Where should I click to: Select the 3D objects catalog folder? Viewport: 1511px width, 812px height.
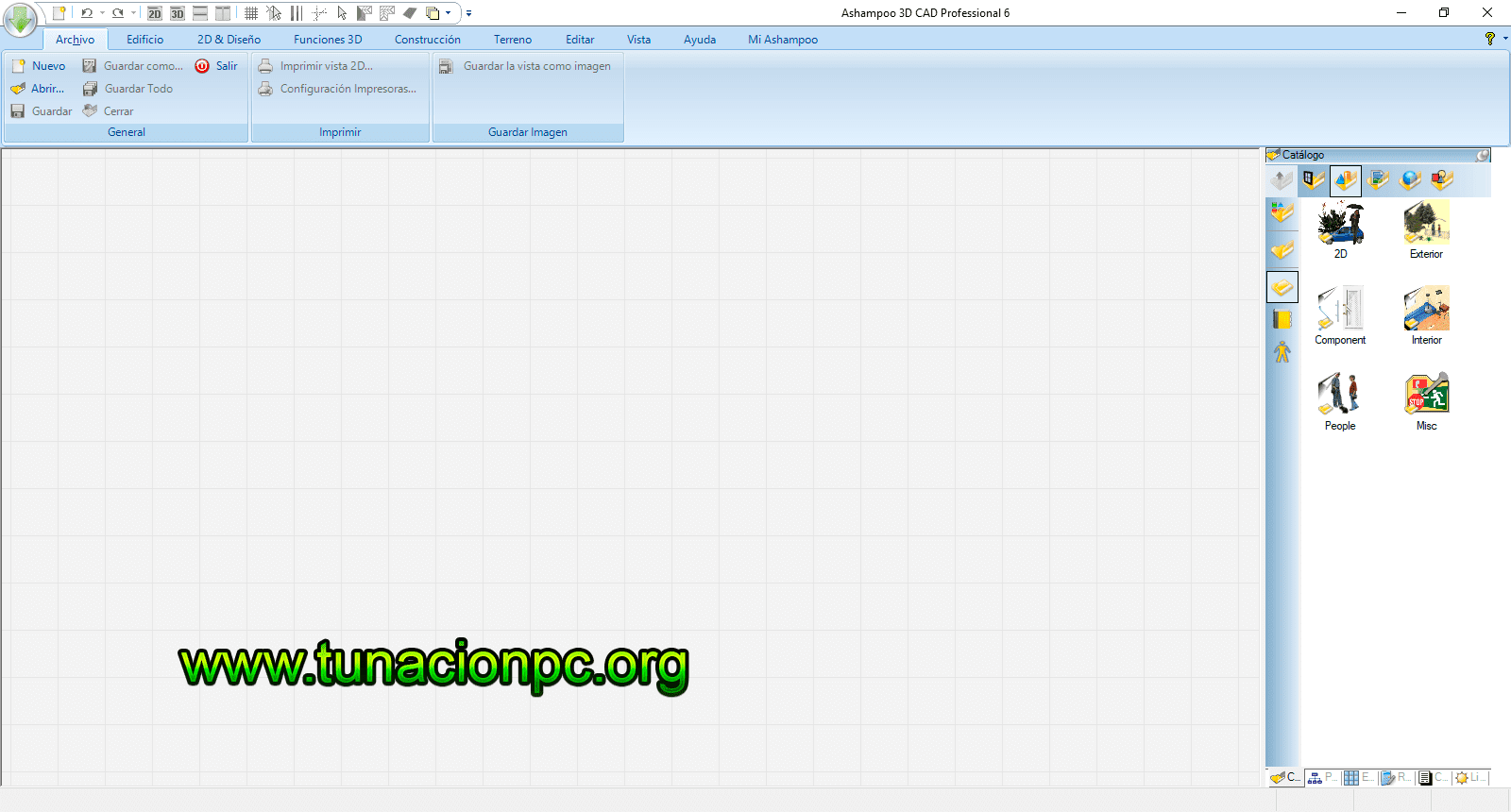coord(1346,180)
